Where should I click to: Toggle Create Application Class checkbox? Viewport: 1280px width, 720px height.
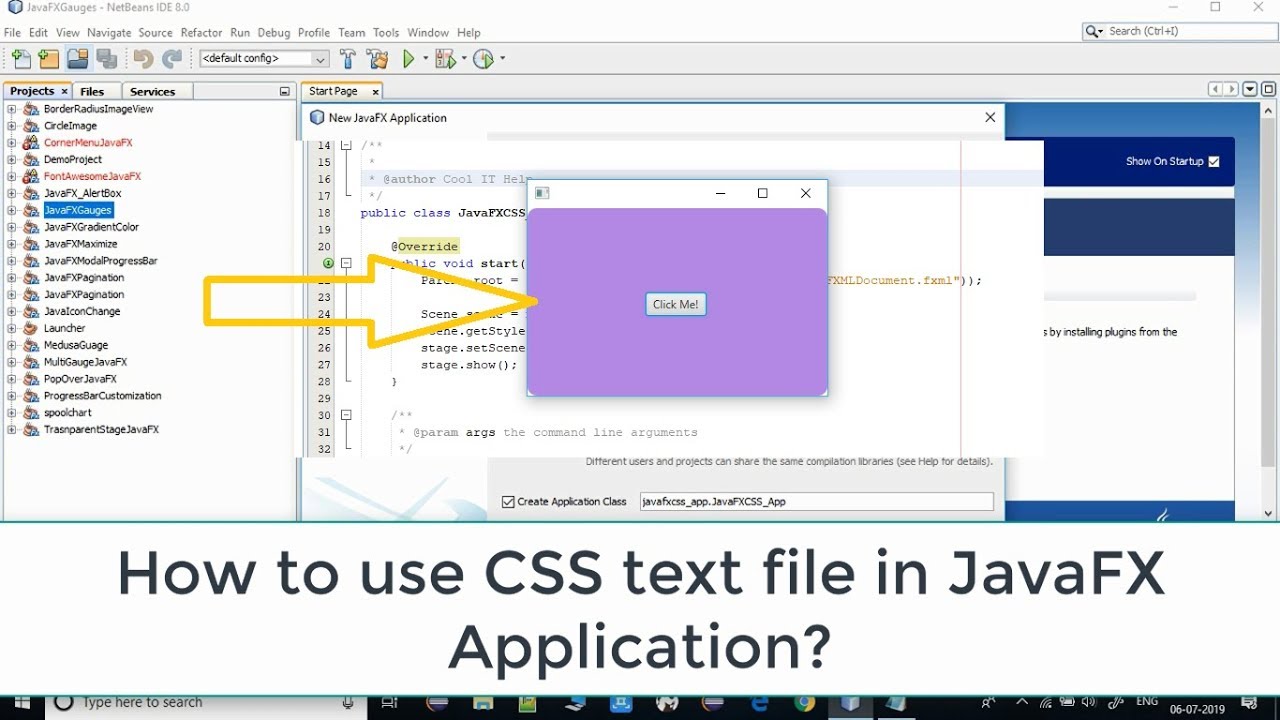coord(508,502)
